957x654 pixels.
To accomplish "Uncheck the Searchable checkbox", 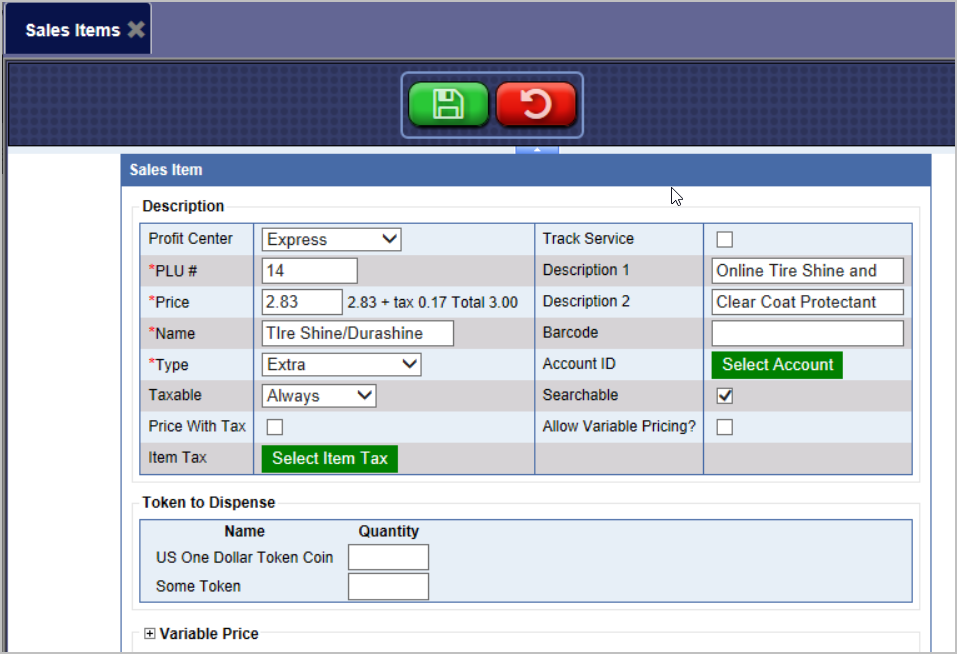I will click(x=725, y=396).
